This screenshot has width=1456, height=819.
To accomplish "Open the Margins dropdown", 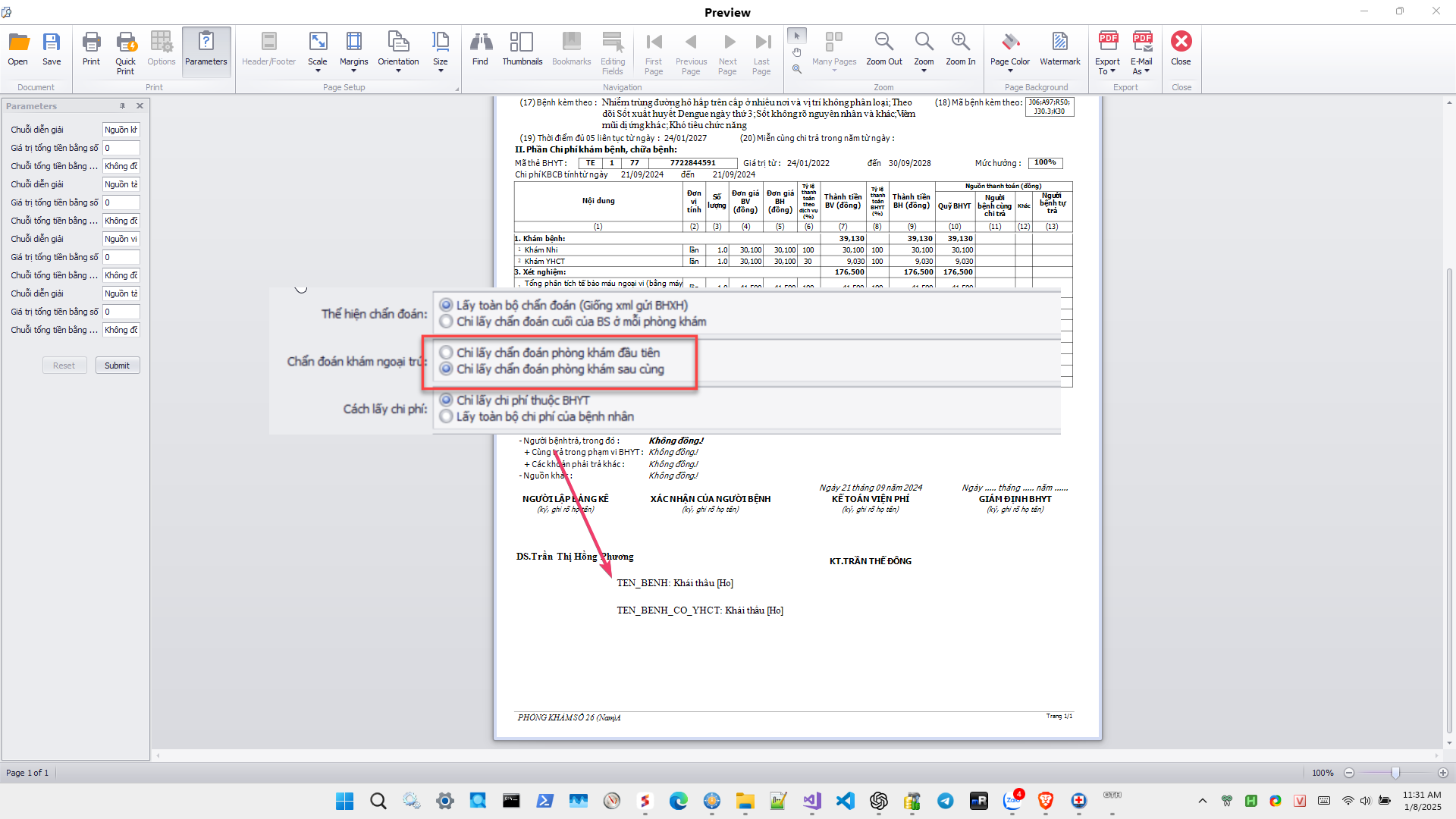I will click(x=353, y=71).
